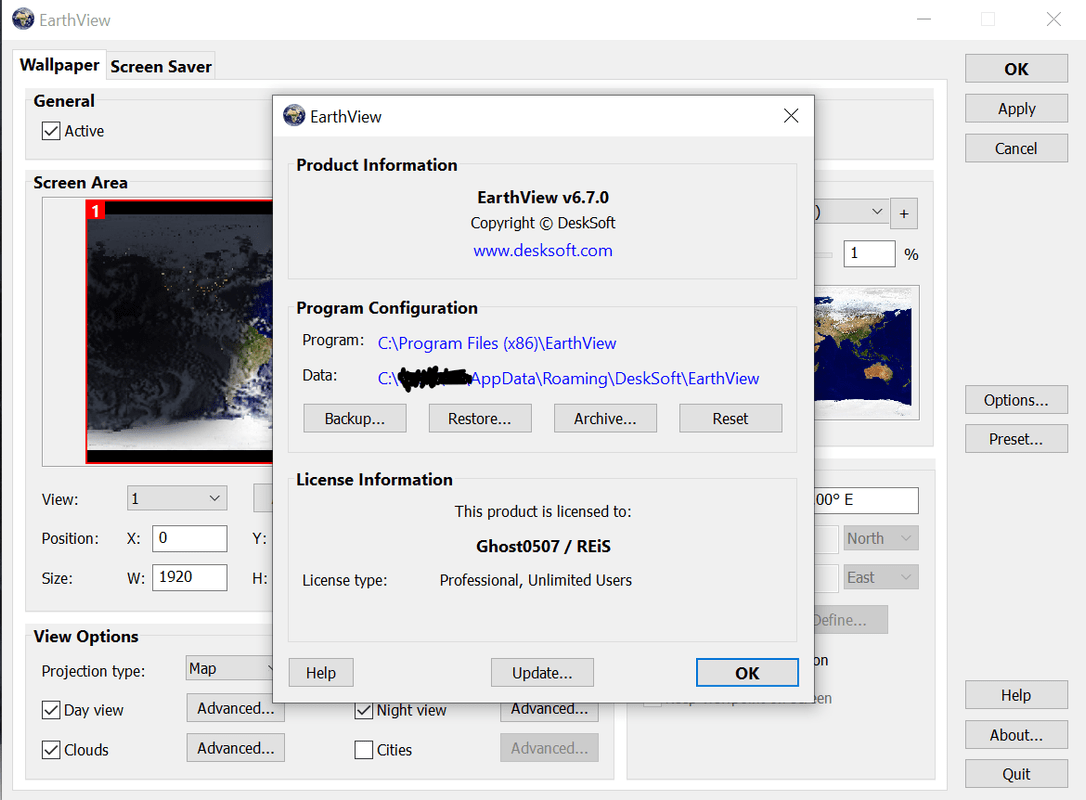Click the Ghost0507 / REiS licensee name

(543, 546)
